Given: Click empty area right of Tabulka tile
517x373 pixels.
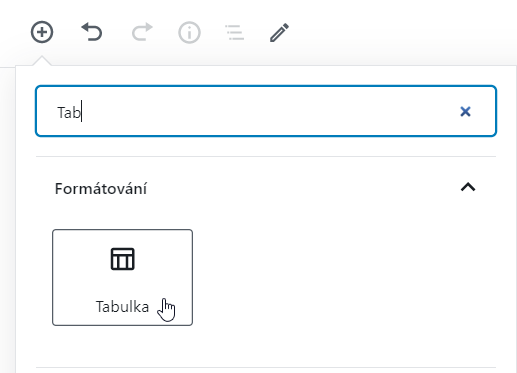Looking at the screenshot, I should pyautogui.click(x=343, y=277).
